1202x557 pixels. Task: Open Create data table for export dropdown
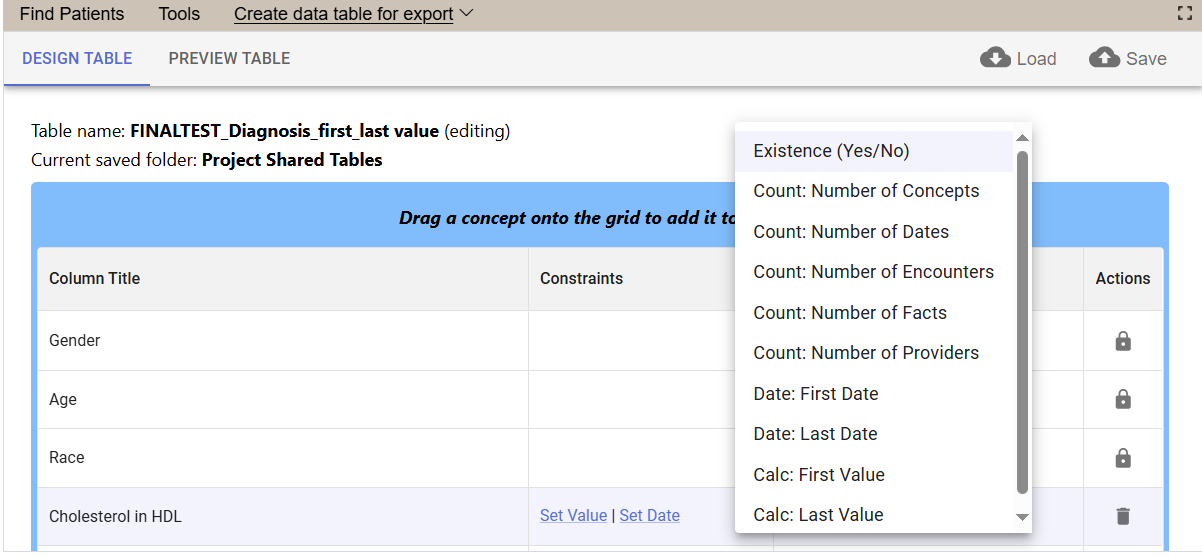[353, 14]
